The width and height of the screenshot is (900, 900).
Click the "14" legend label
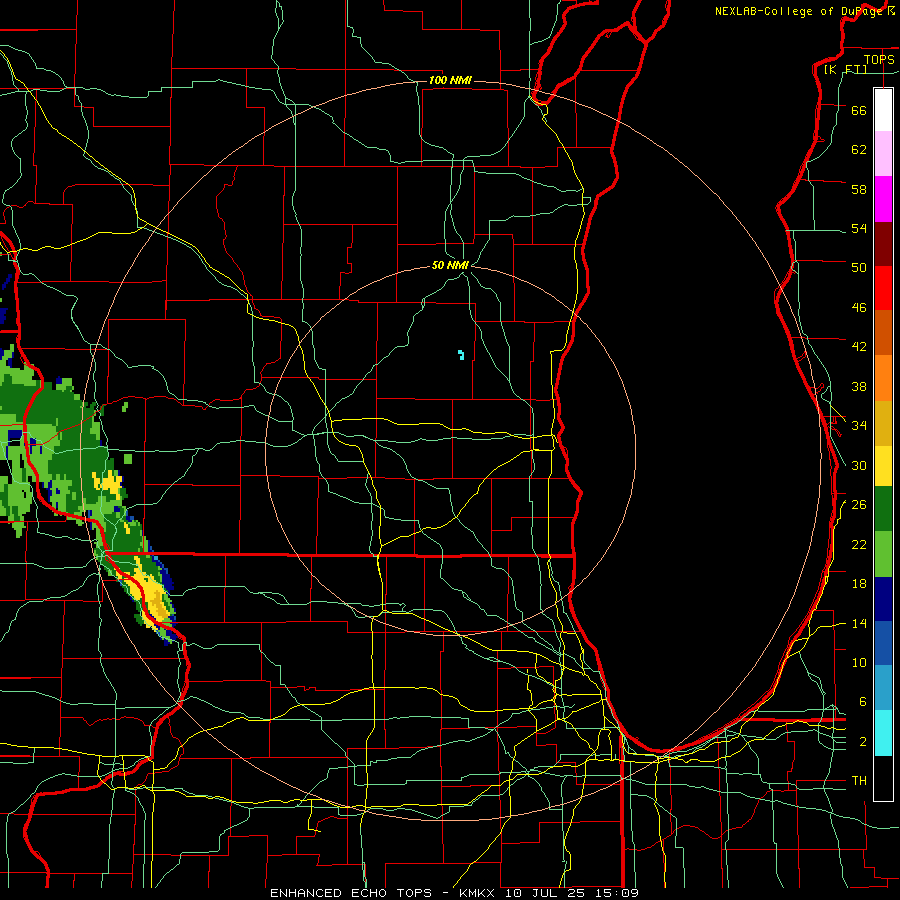pyautogui.click(x=859, y=623)
